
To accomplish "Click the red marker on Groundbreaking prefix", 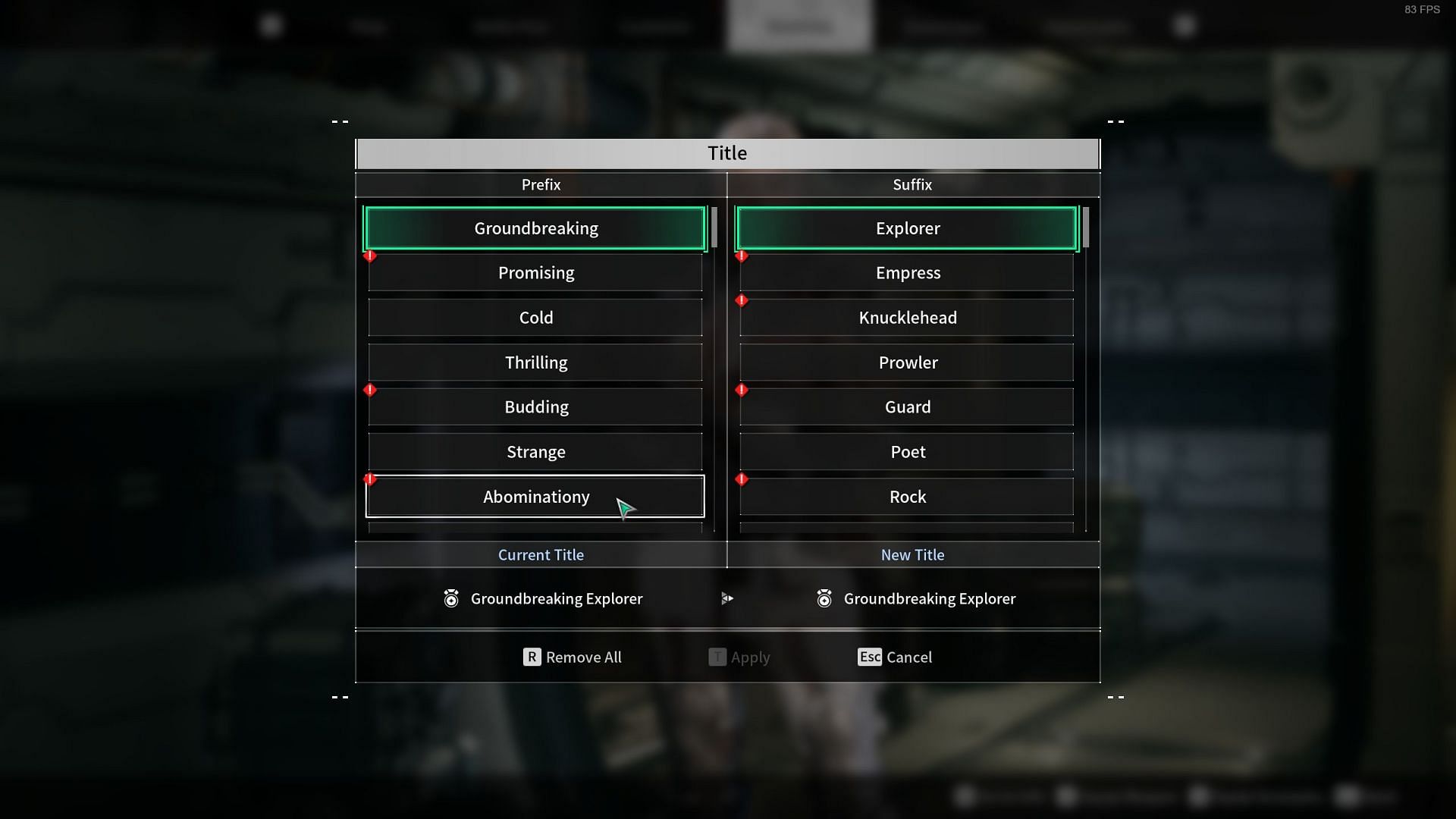I will 369,254.
